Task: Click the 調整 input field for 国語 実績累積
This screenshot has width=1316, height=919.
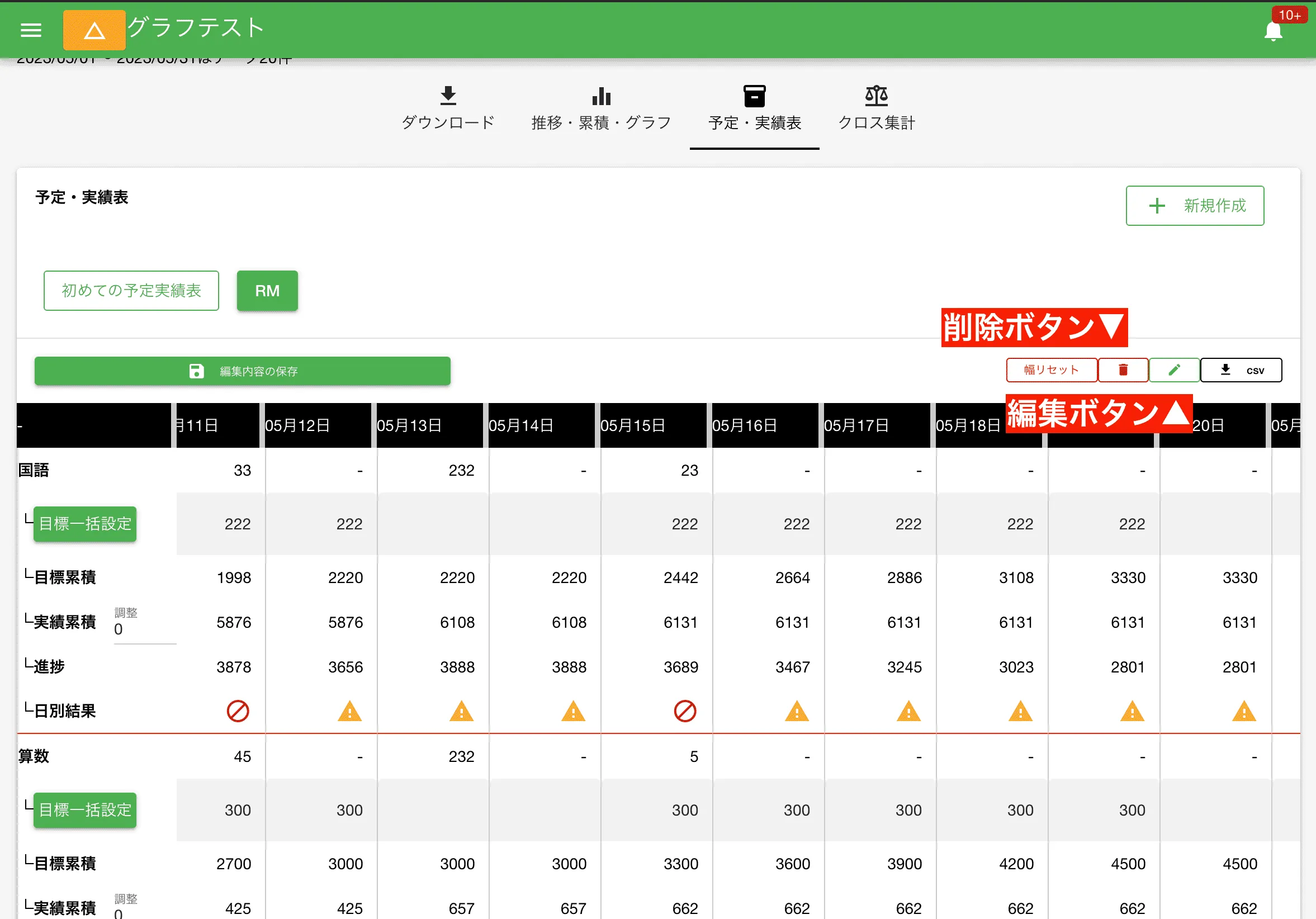Action: [145, 631]
